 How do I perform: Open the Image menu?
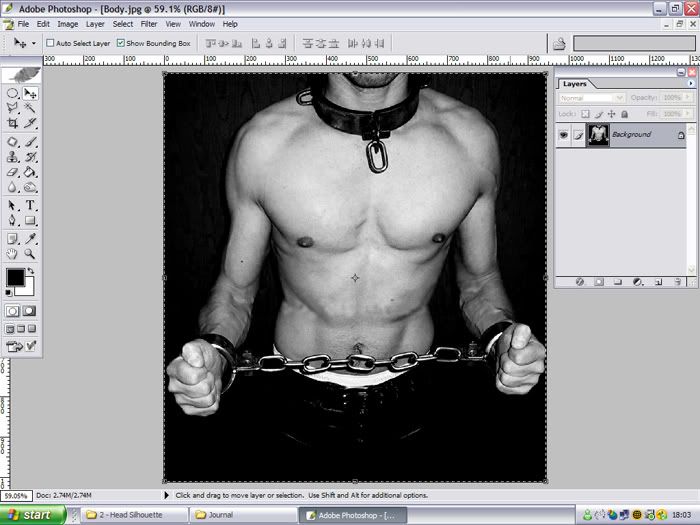tap(67, 24)
